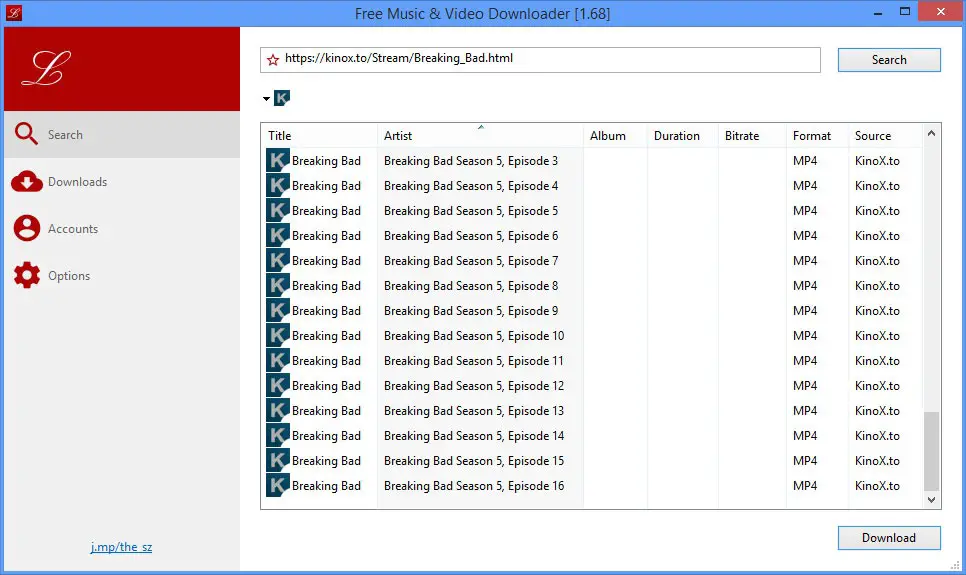The image size is (966, 575).
Task: Click the window resize grip corner
Action: pyautogui.click(x=955, y=565)
